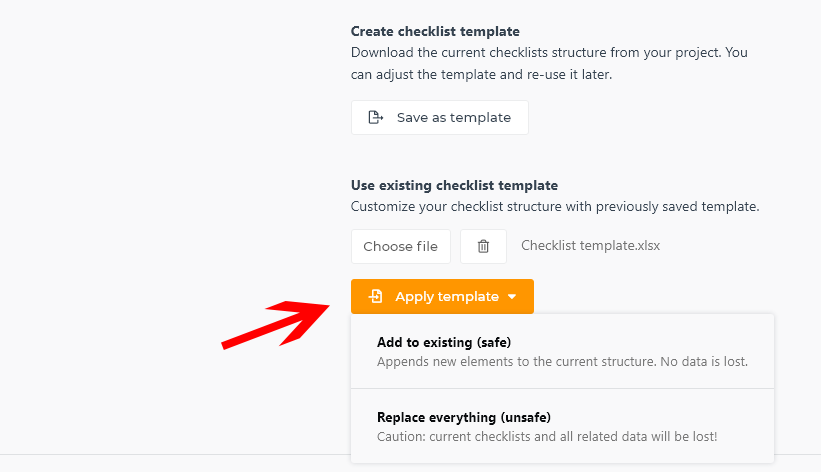The image size is (821, 472).
Task: Click the Create checklist template heading
Action: (435, 31)
